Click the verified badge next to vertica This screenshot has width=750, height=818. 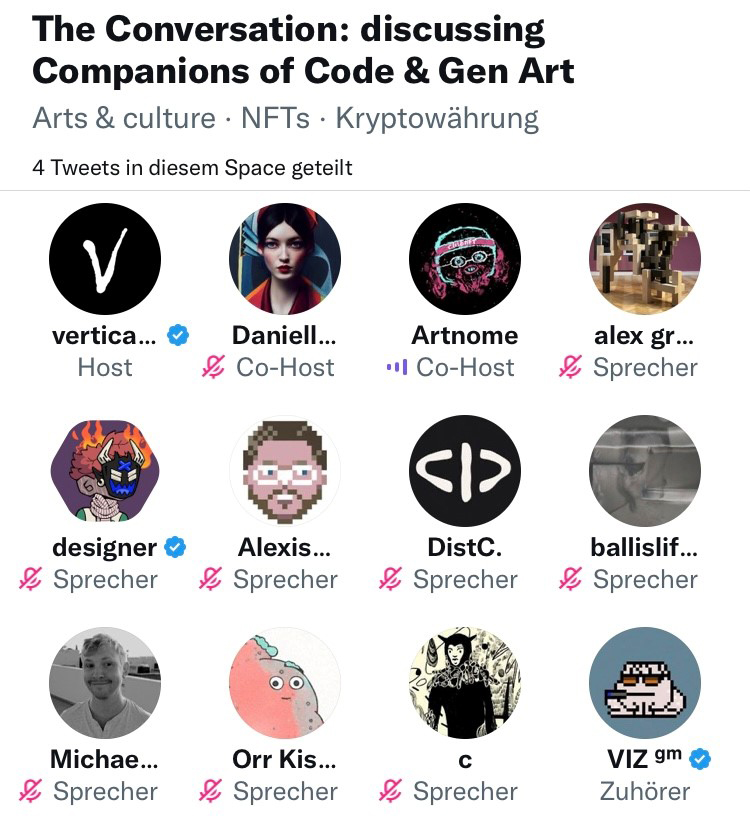178,336
